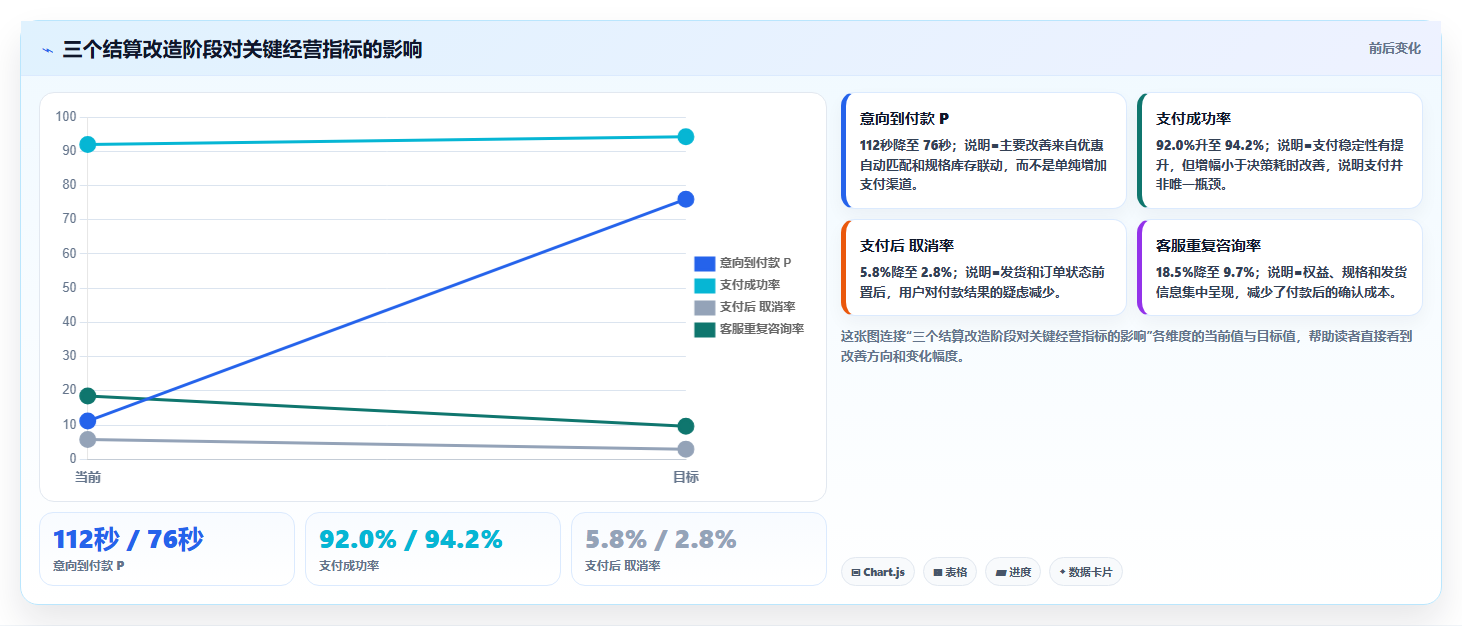The height and width of the screenshot is (626, 1462).
Task: Toggle the 支付成功率 legend swatch
Action: tap(705, 285)
